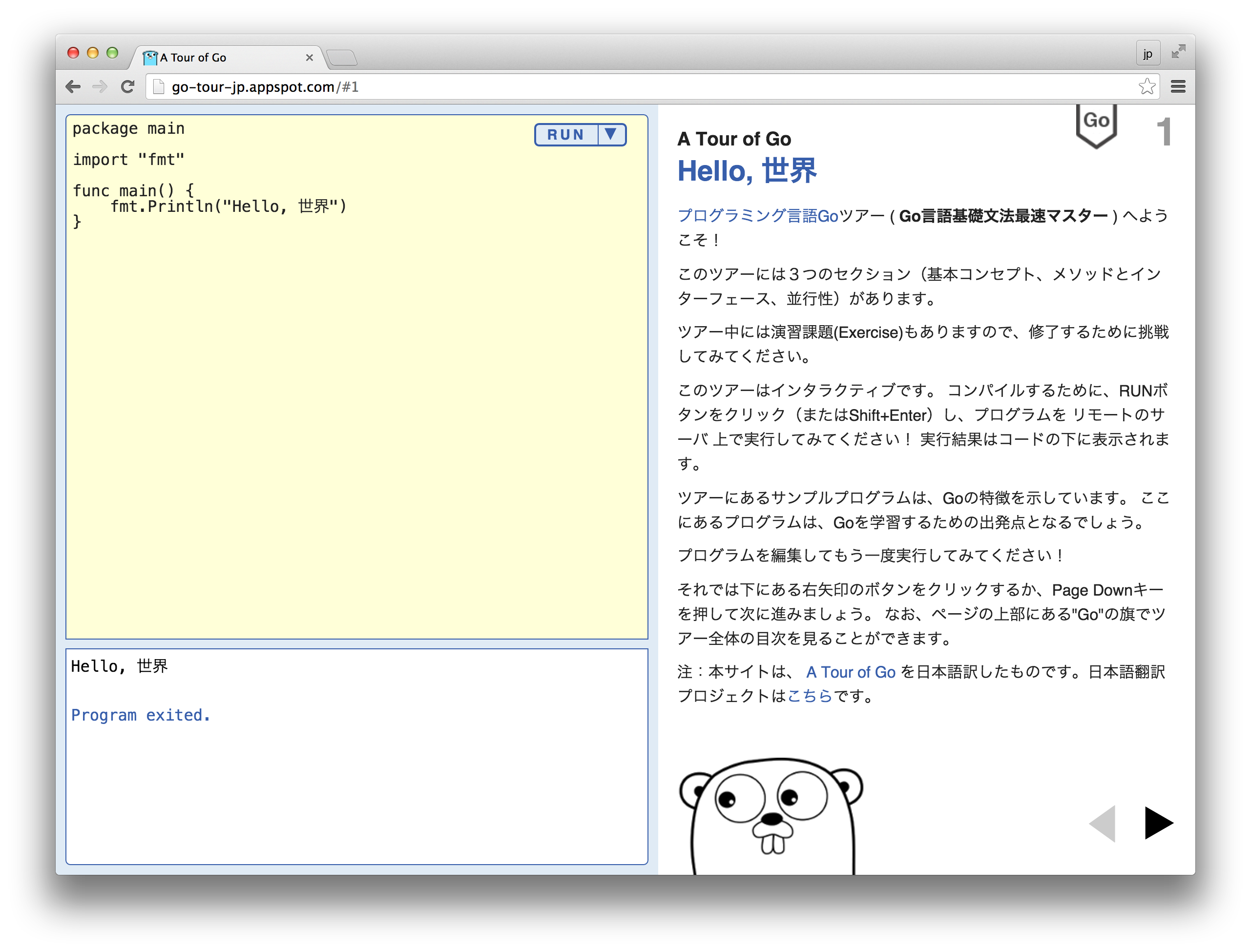The height and width of the screenshot is (952, 1251).
Task: Bookmark the page with the star icon
Action: click(x=1146, y=87)
